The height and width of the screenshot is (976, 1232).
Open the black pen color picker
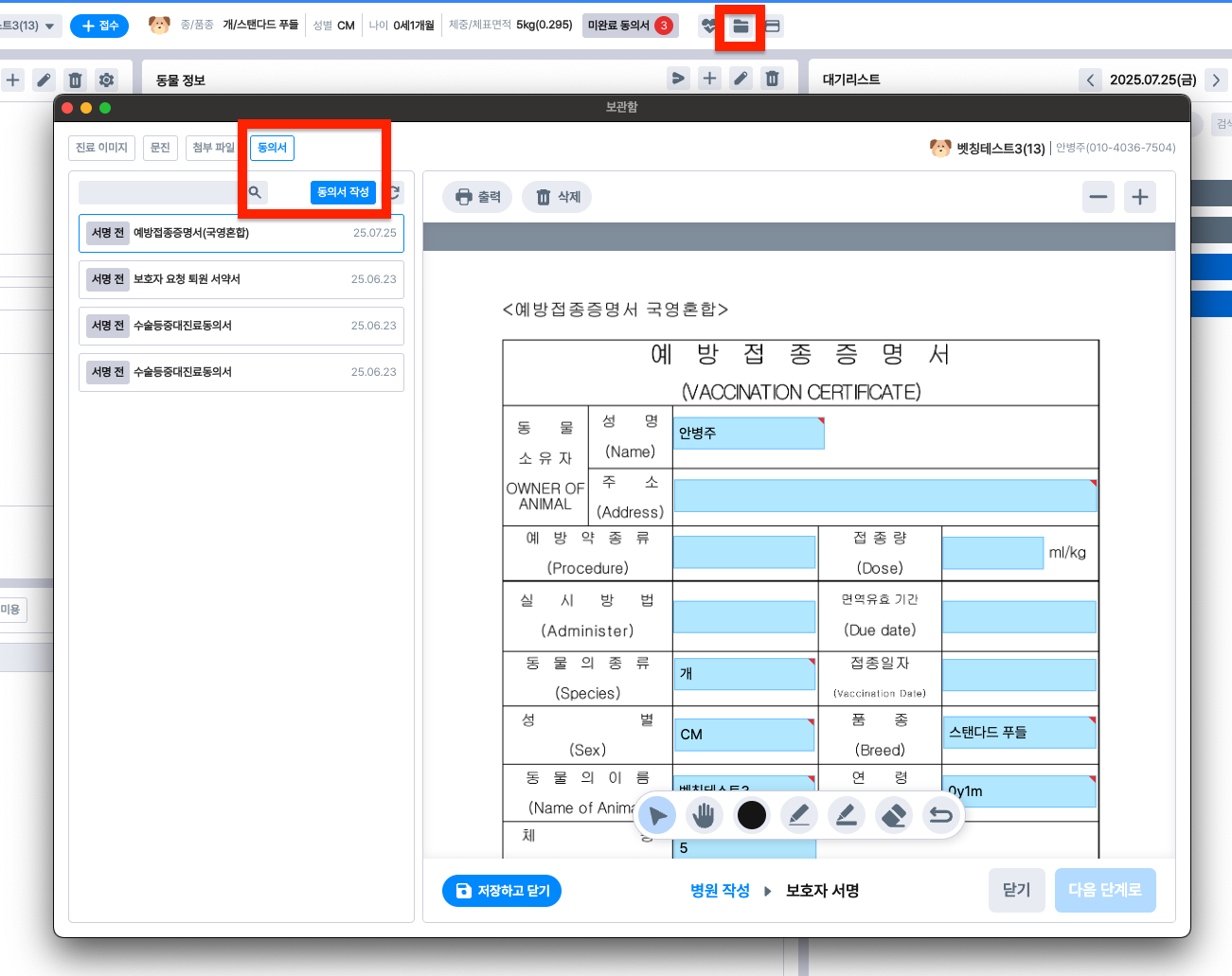(752, 815)
